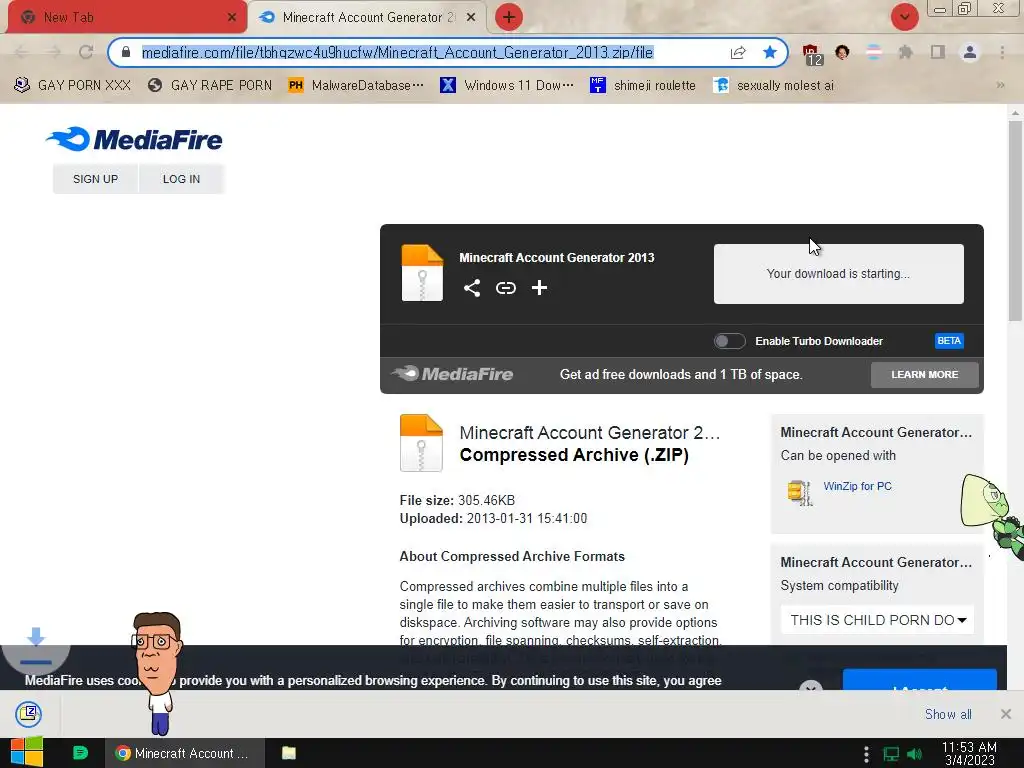Click the BETA badge next to Turbo Downloader
Image resolution: width=1024 pixels, height=768 pixels.
click(949, 341)
